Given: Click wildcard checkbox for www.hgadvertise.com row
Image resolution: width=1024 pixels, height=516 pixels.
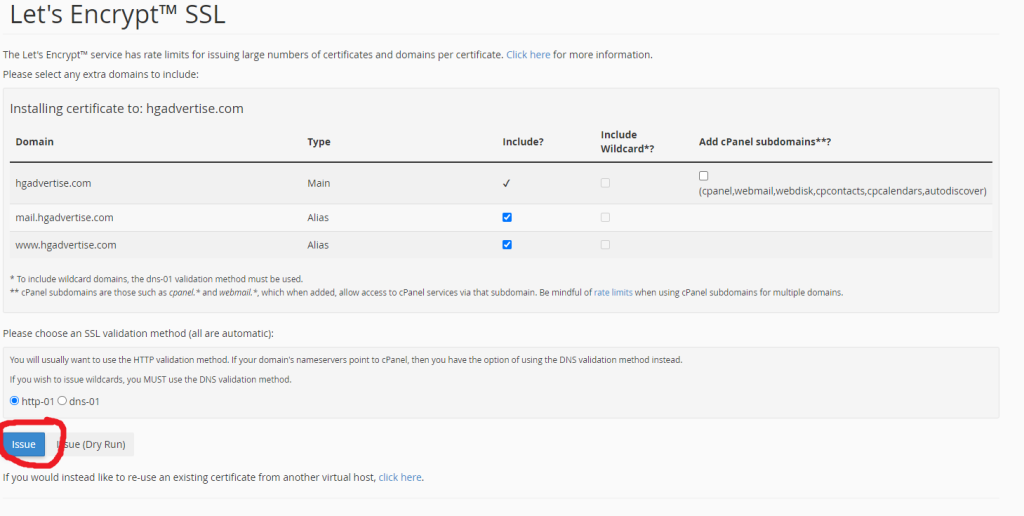Looking at the screenshot, I should click(606, 244).
